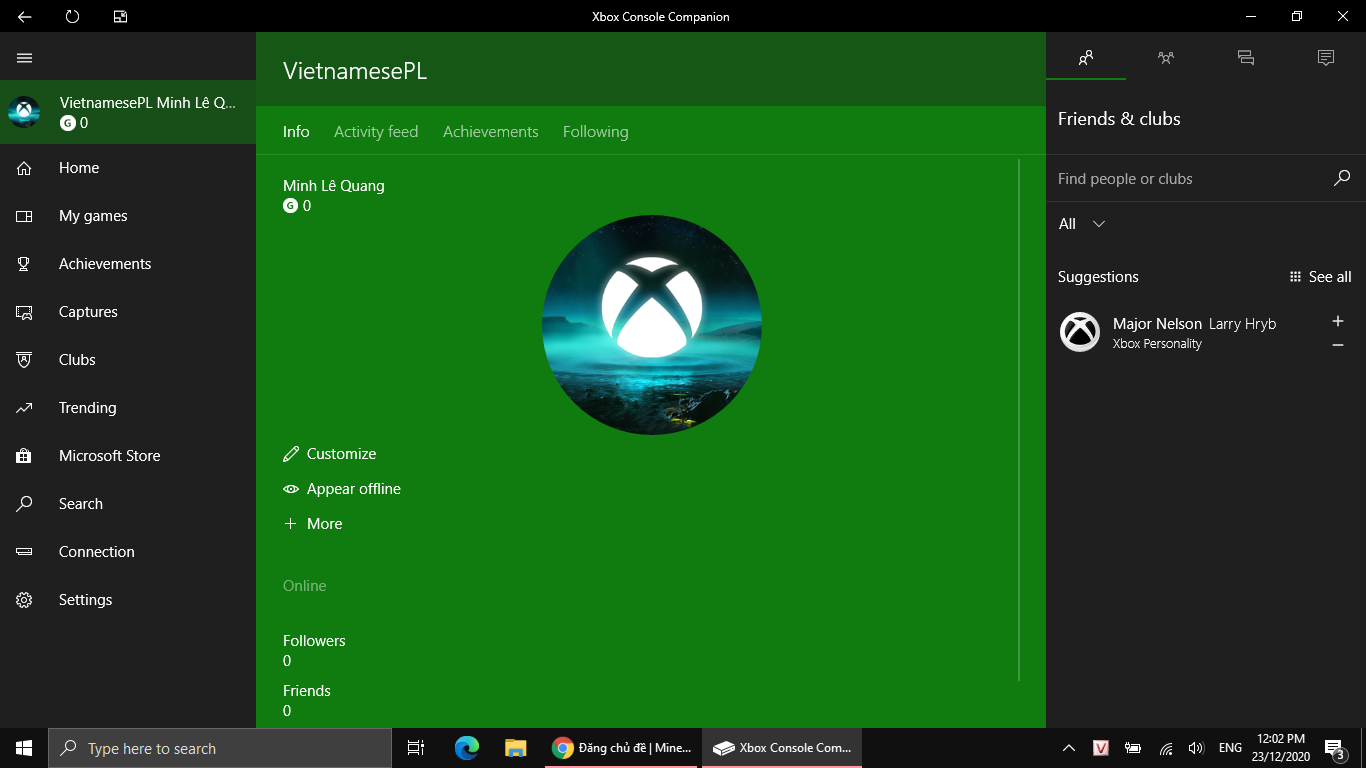Click See all suggestions link

pyautogui.click(x=1320, y=277)
